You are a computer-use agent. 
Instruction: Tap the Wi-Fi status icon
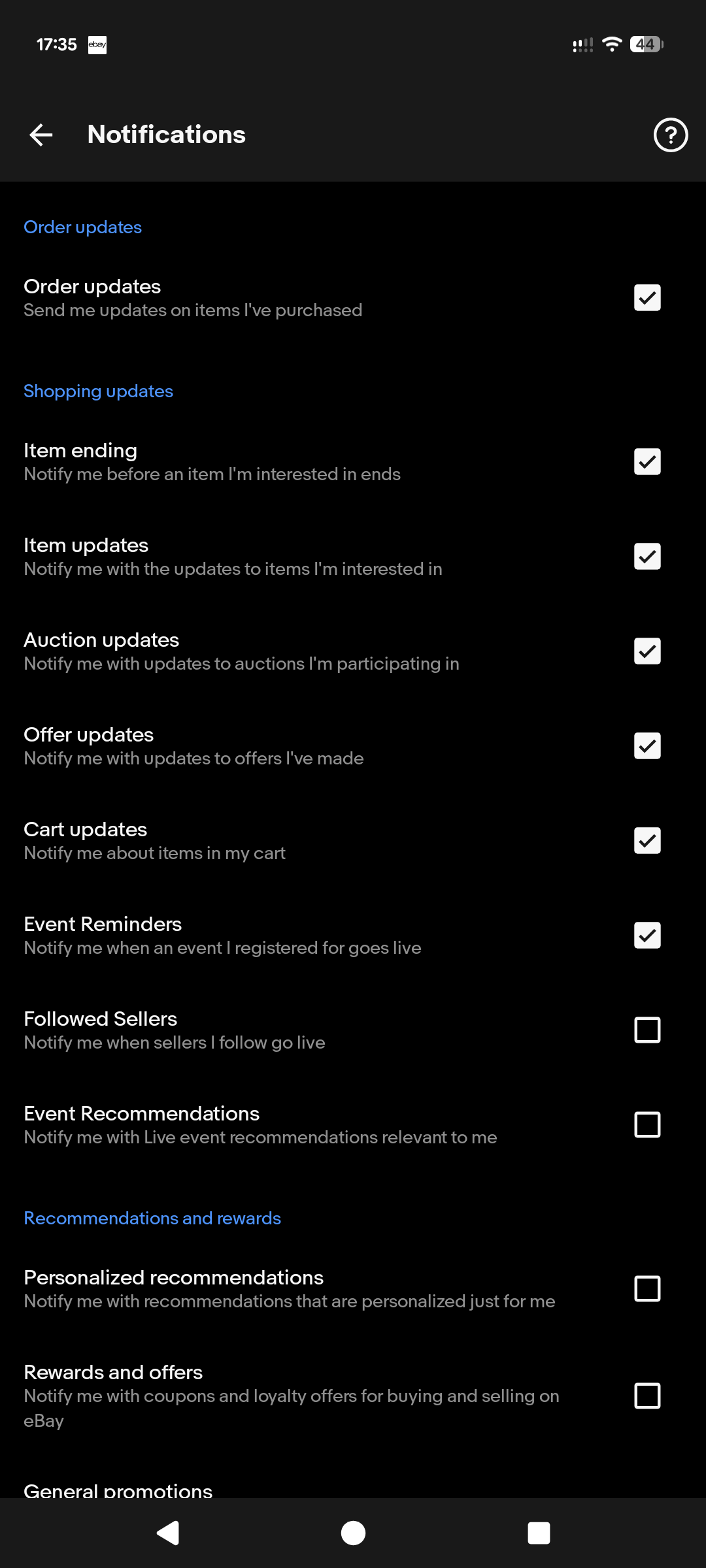[612, 44]
